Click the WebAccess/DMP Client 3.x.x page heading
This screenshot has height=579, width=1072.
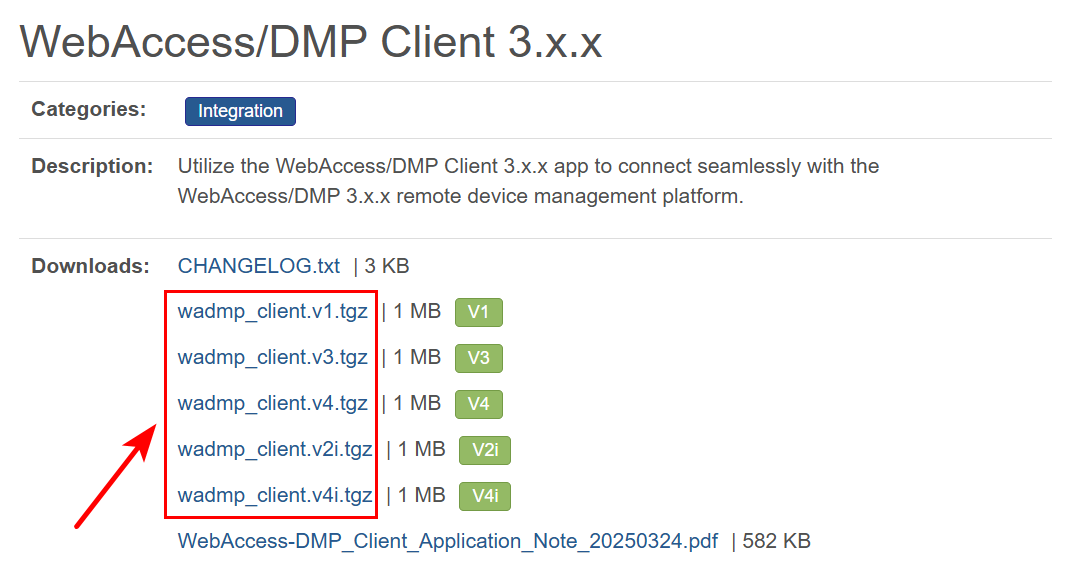(311, 41)
